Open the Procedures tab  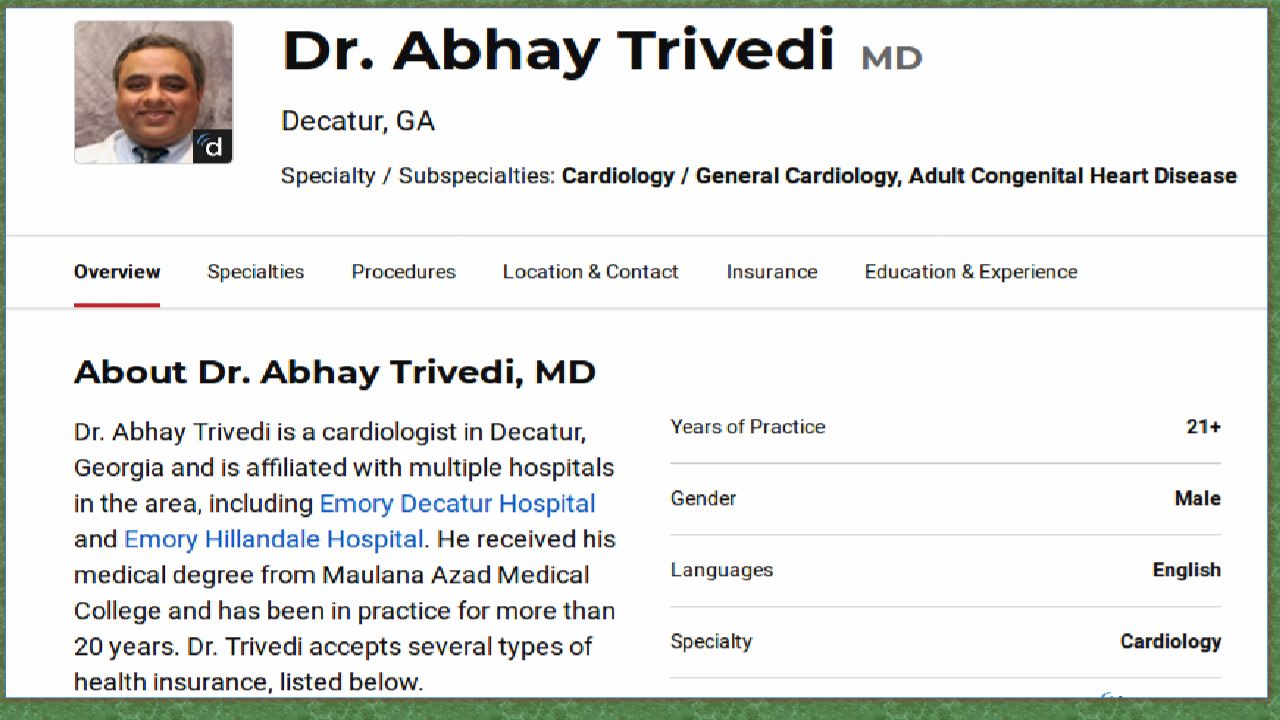click(x=403, y=272)
